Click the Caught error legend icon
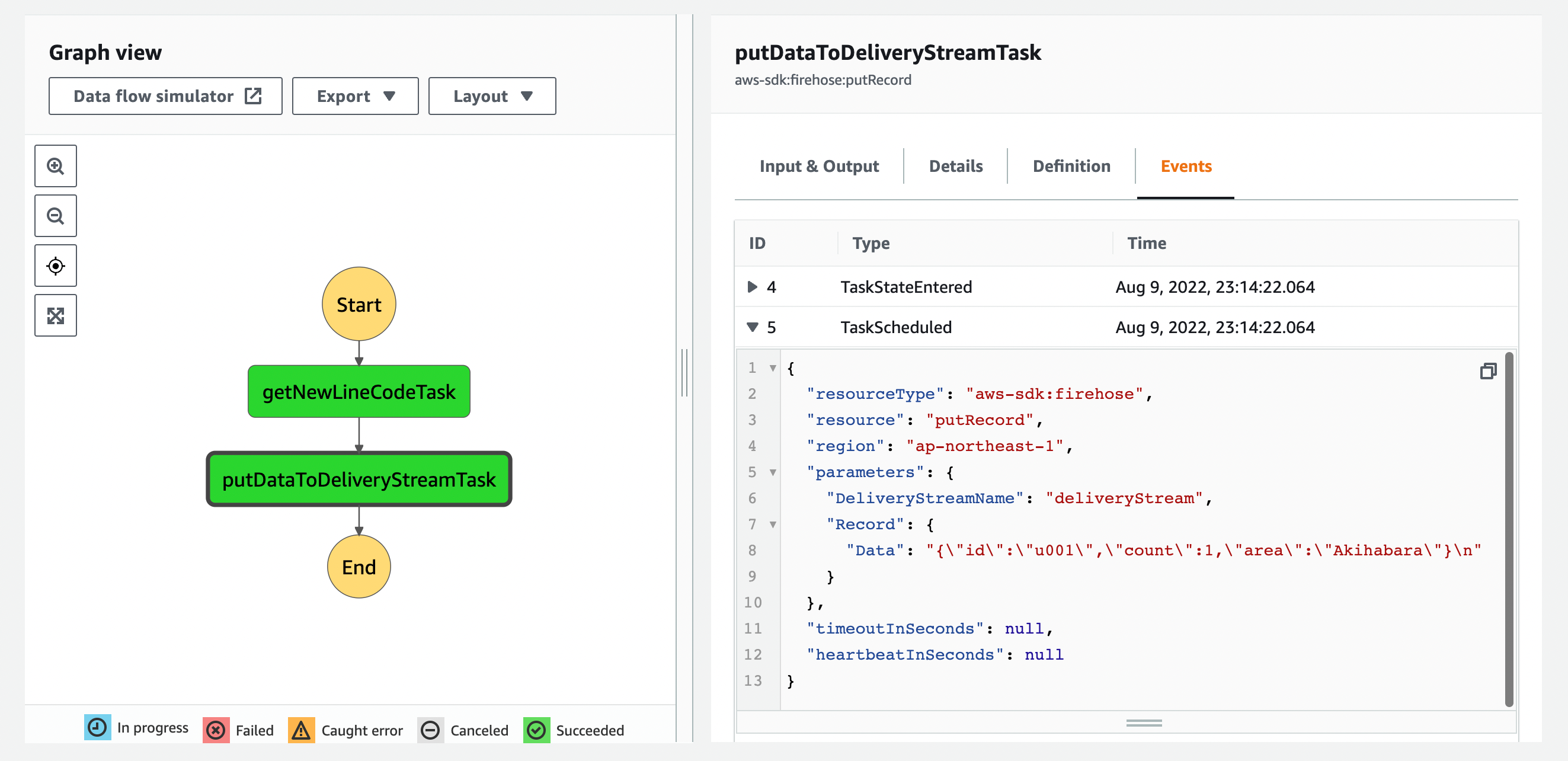 pos(301,730)
